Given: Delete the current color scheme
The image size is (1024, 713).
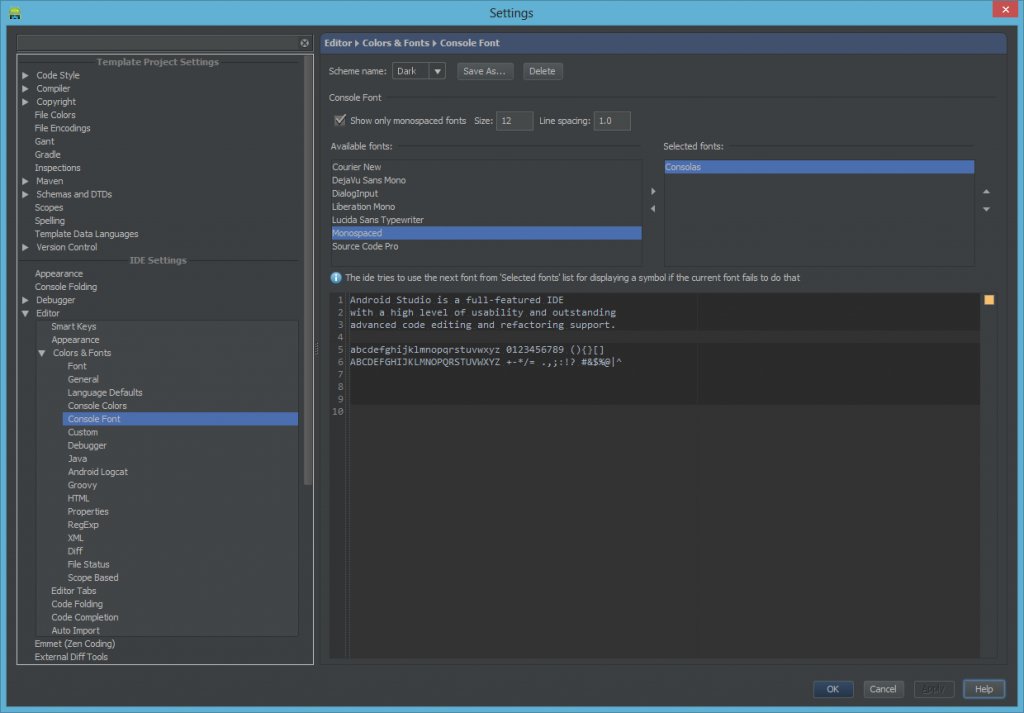Looking at the screenshot, I should tap(542, 71).
